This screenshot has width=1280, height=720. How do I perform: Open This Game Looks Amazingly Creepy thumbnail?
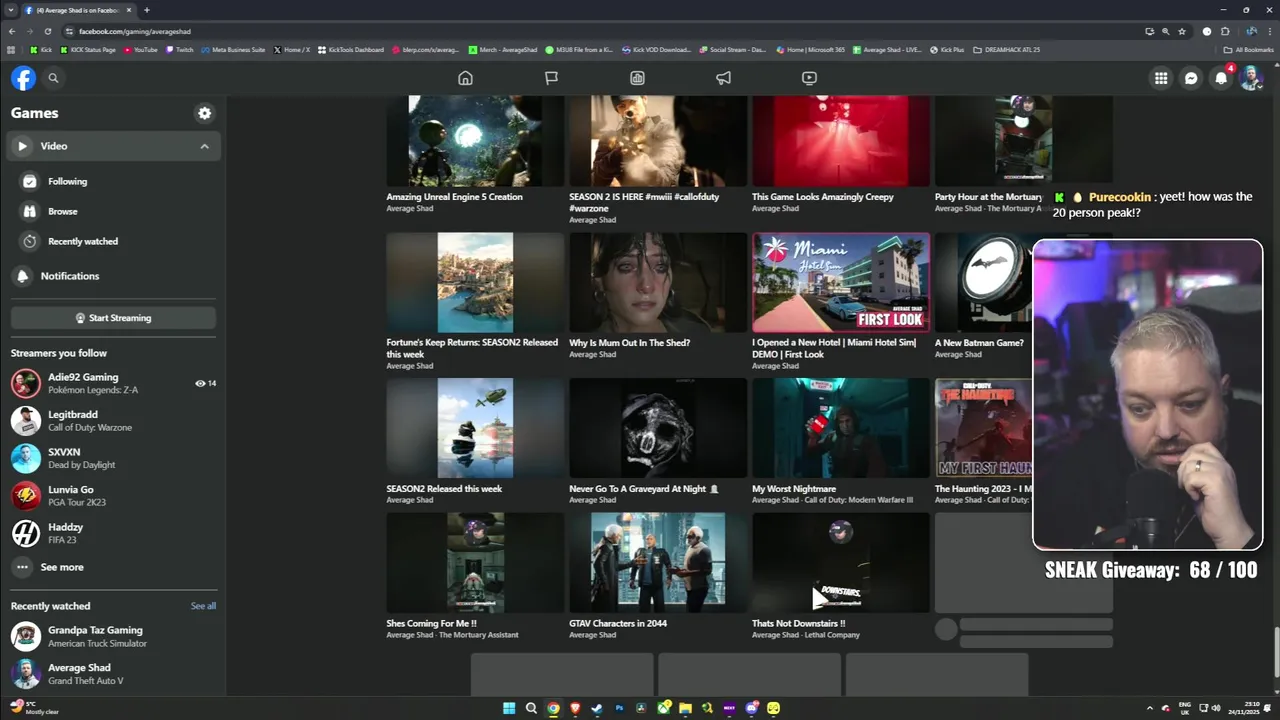[x=841, y=141]
